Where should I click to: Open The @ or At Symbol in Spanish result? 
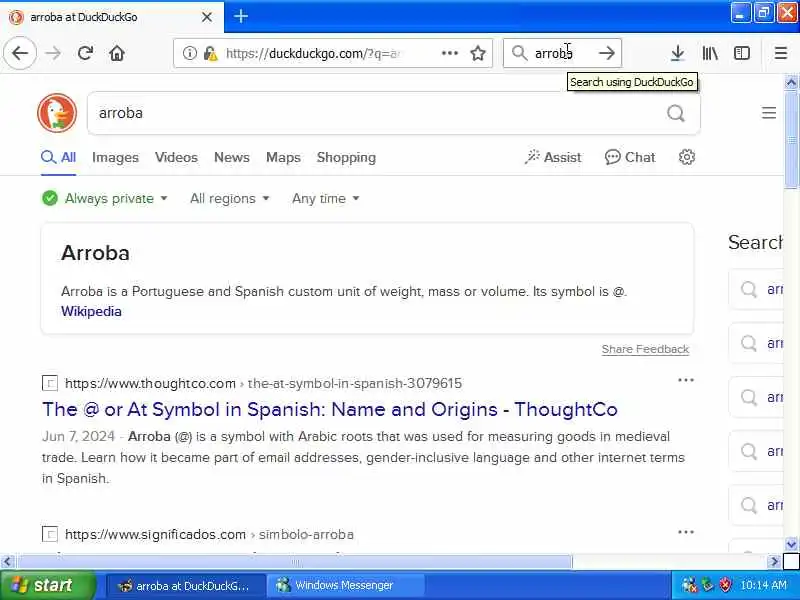click(330, 409)
